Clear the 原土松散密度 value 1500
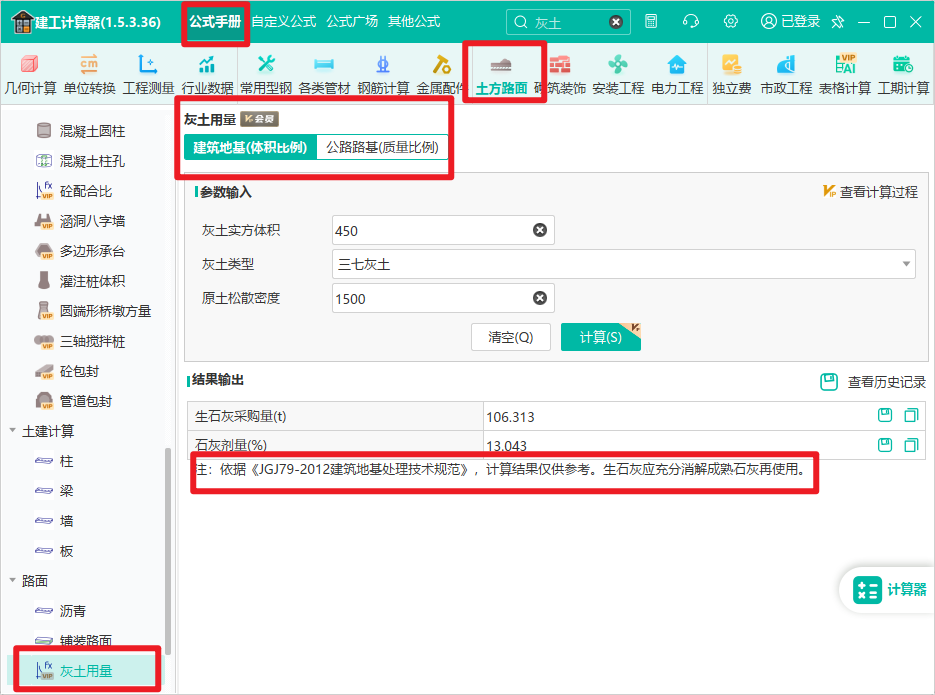 tap(540, 298)
